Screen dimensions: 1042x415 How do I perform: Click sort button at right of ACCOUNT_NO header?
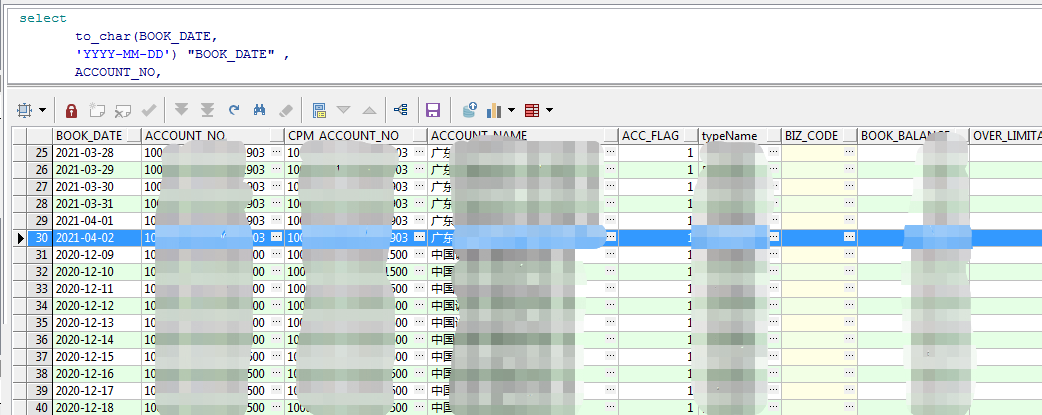coord(276,136)
